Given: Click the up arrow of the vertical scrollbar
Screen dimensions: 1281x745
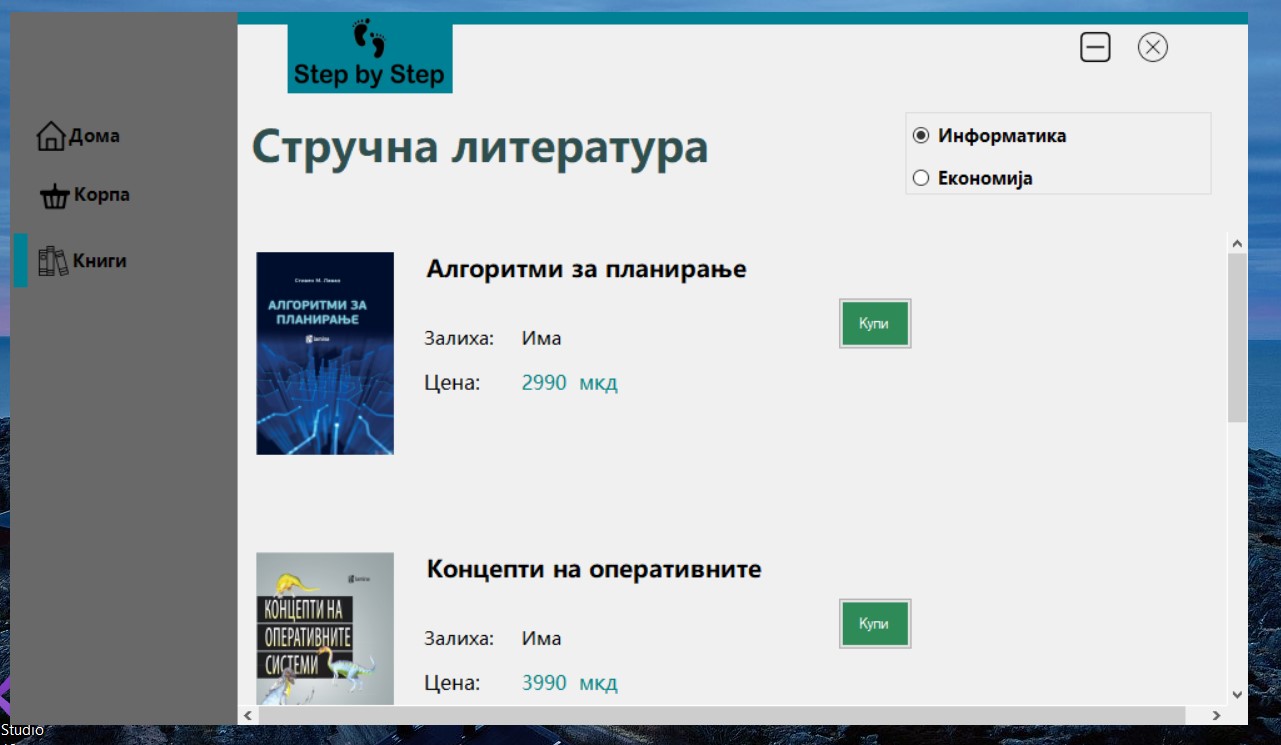Looking at the screenshot, I should tap(1235, 242).
